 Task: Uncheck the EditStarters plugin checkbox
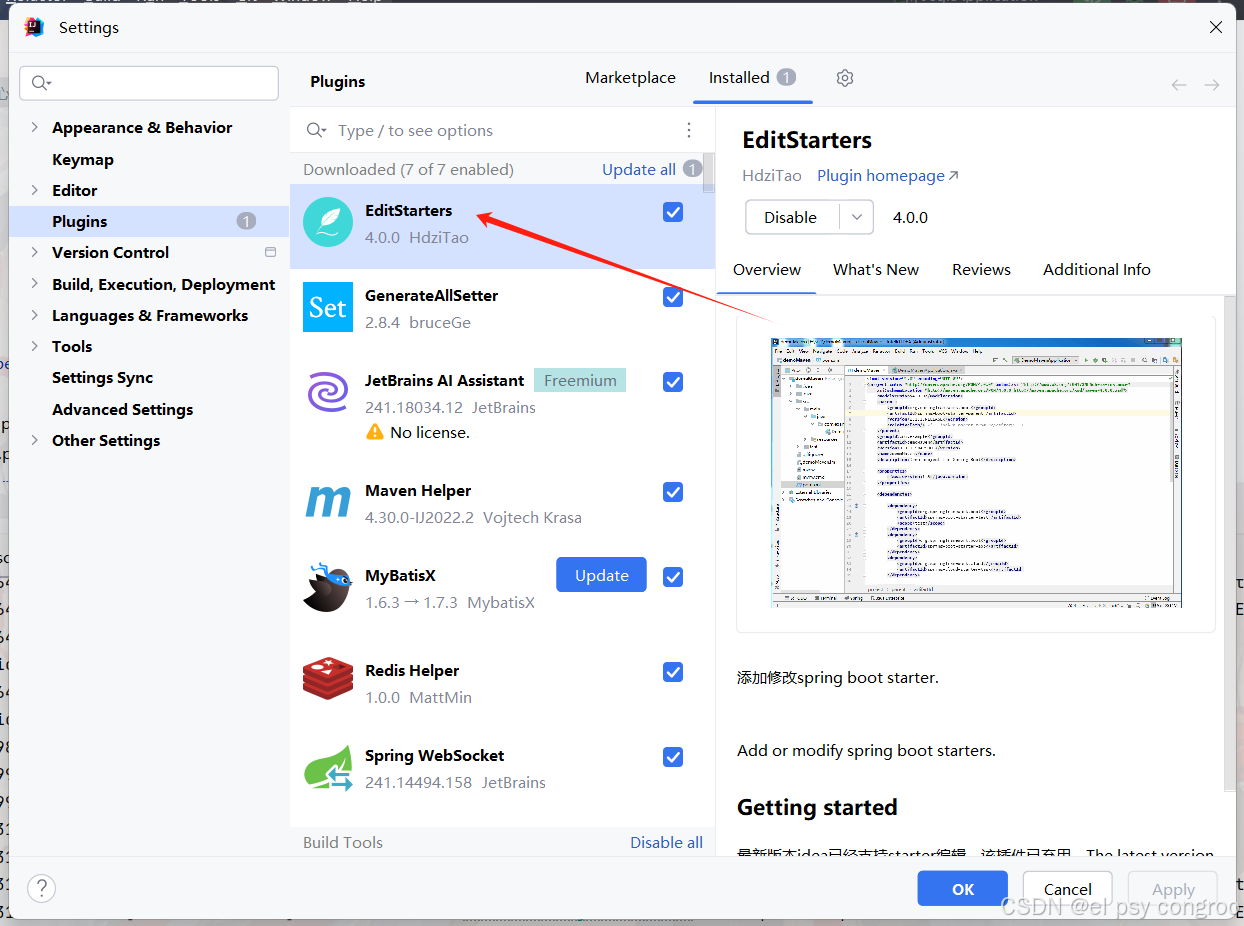click(673, 212)
